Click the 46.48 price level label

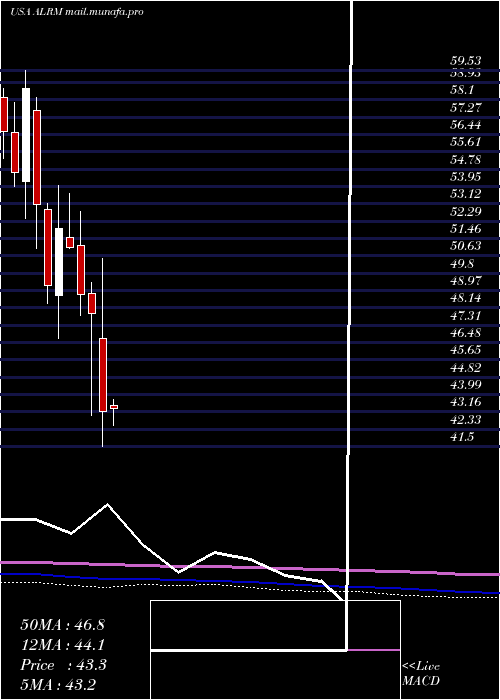click(x=465, y=333)
